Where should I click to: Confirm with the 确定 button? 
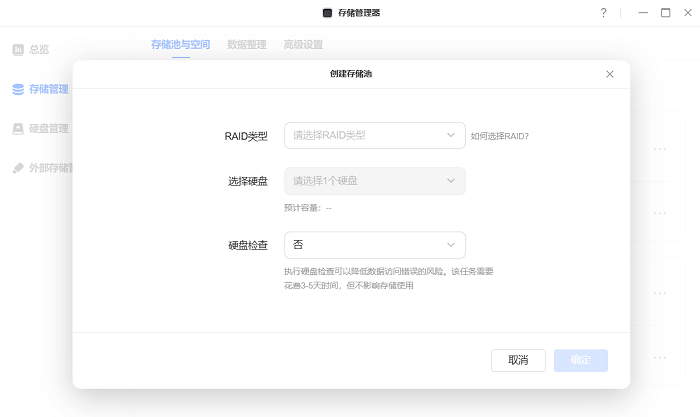pos(580,360)
